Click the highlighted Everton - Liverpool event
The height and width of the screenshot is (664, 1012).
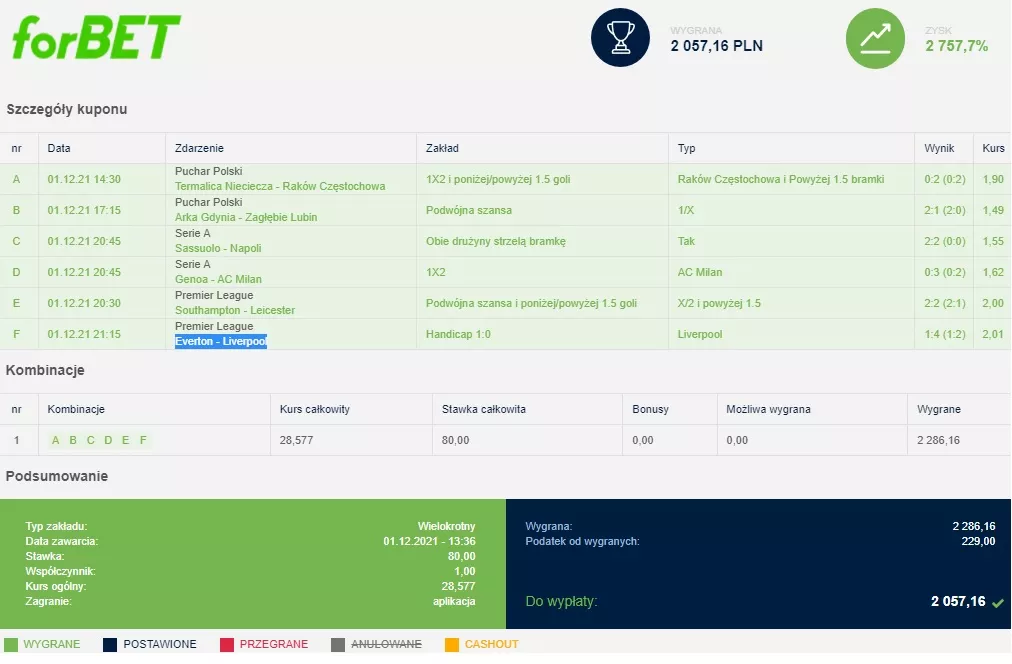point(221,341)
